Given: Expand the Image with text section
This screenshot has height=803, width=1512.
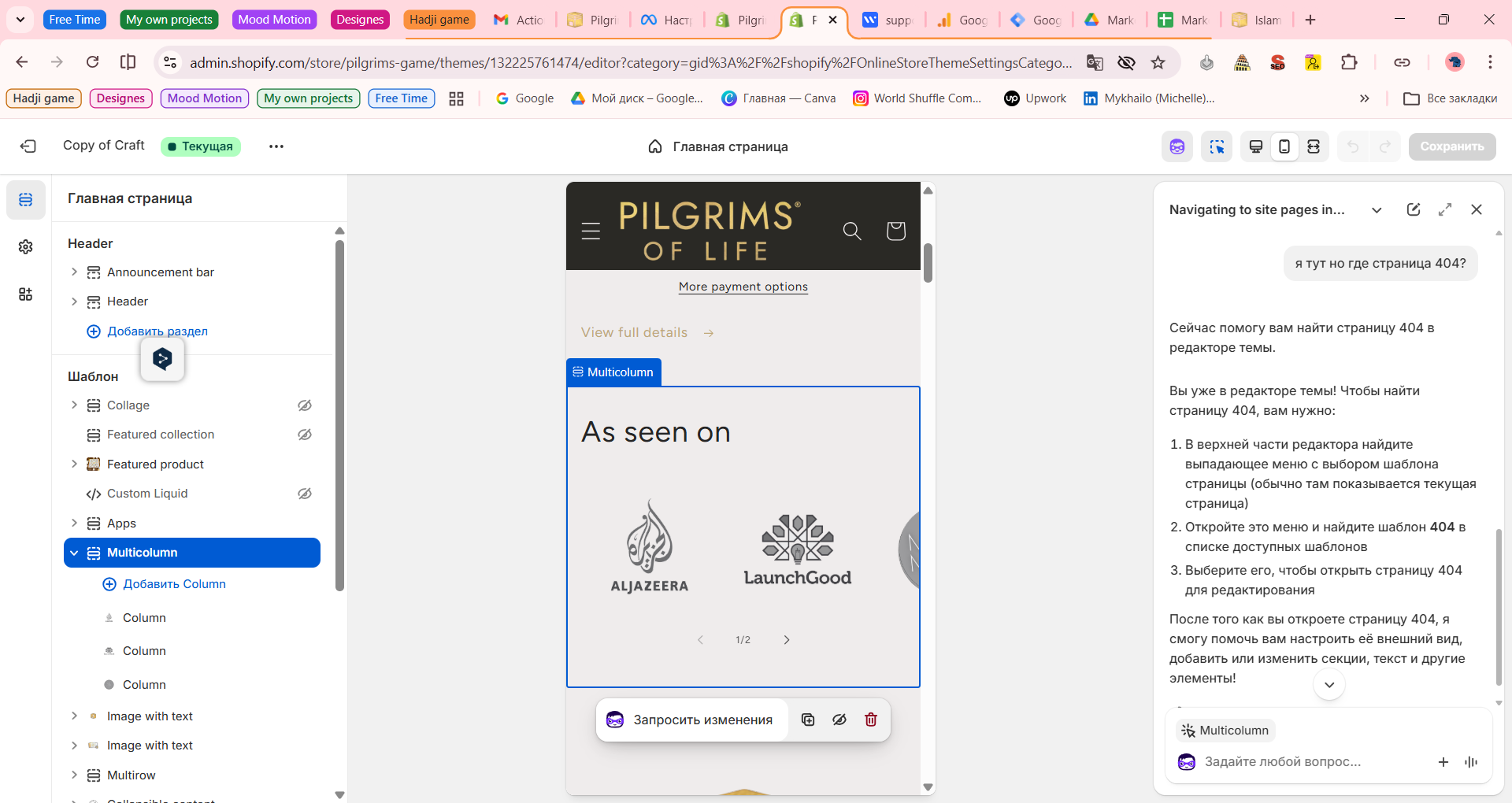Looking at the screenshot, I should [x=75, y=716].
